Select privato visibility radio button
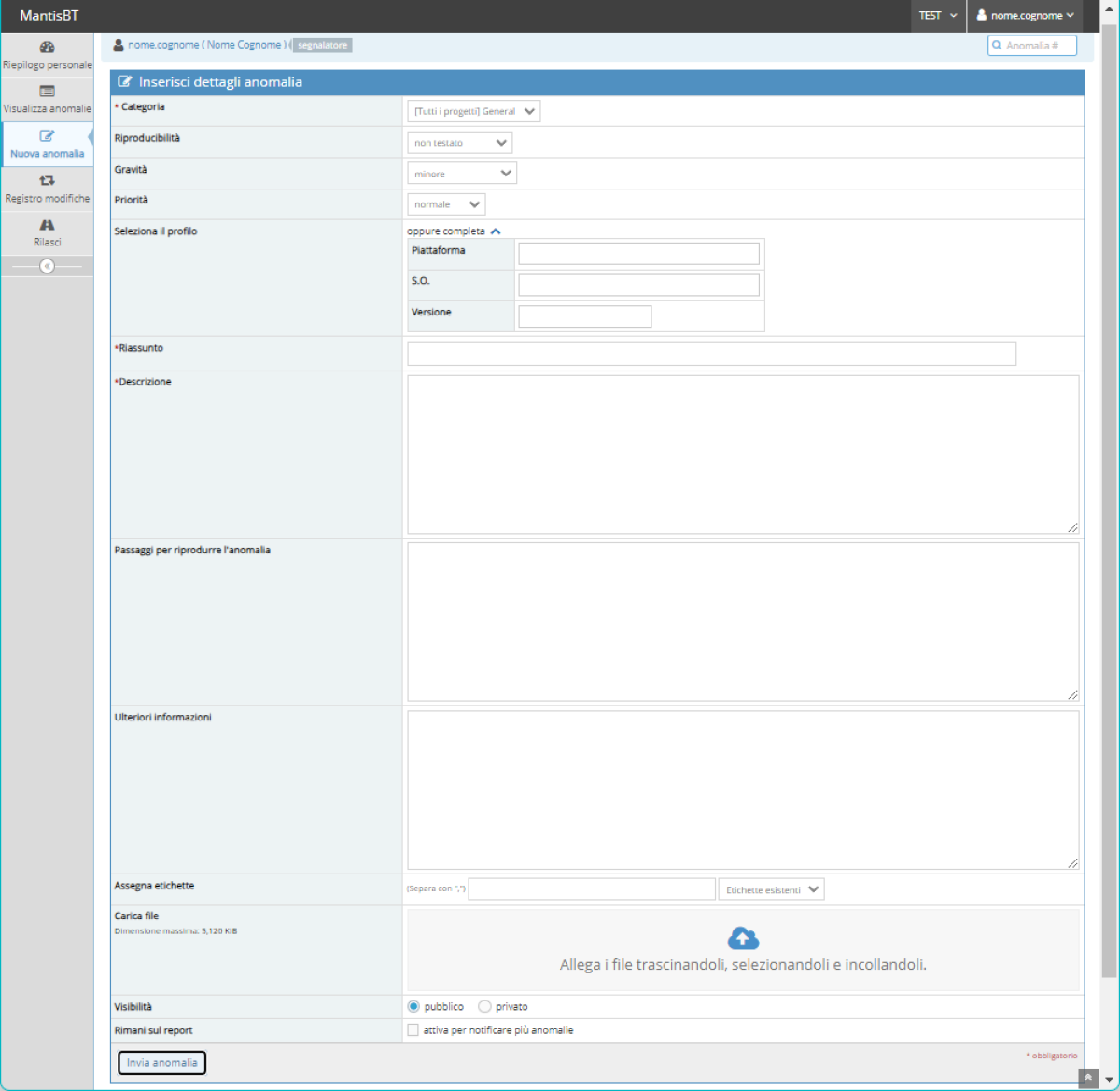The width and height of the screenshot is (1120, 1091). (x=484, y=1007)
